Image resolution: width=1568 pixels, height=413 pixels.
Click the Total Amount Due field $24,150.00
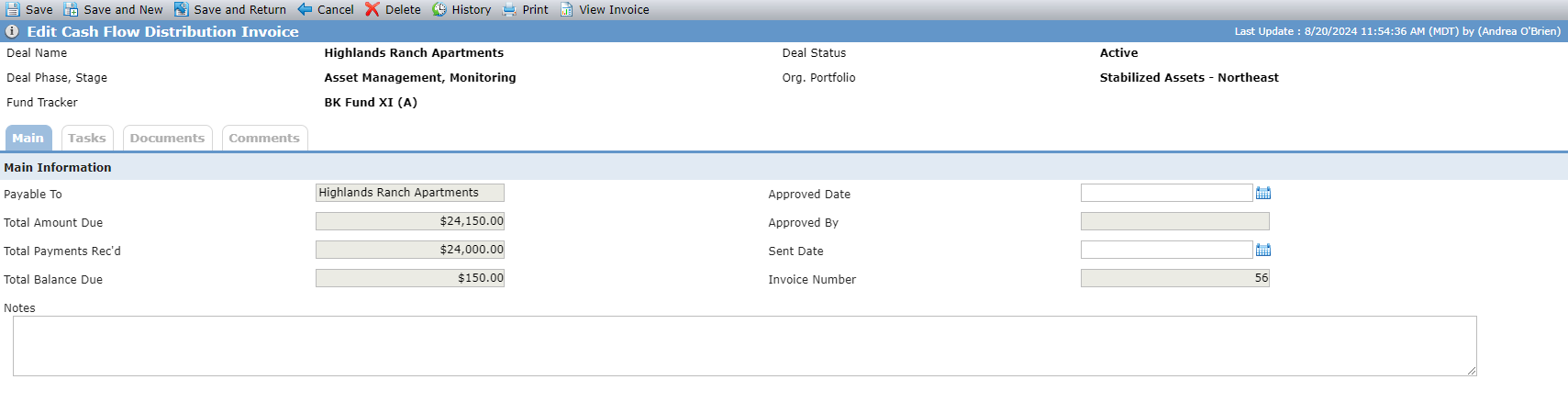(x=410, y=221)
